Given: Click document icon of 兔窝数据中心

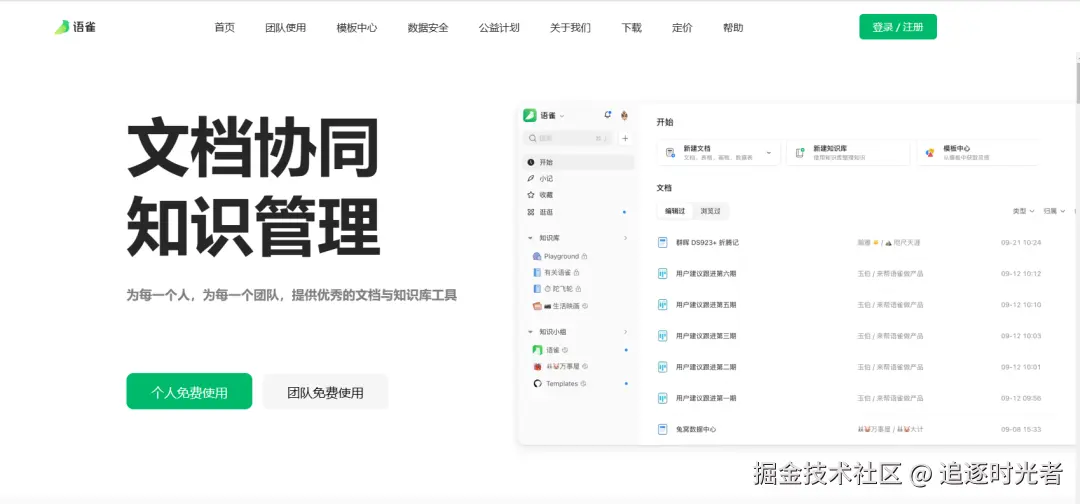Looking at the screenshot, I should click(663, 429).
